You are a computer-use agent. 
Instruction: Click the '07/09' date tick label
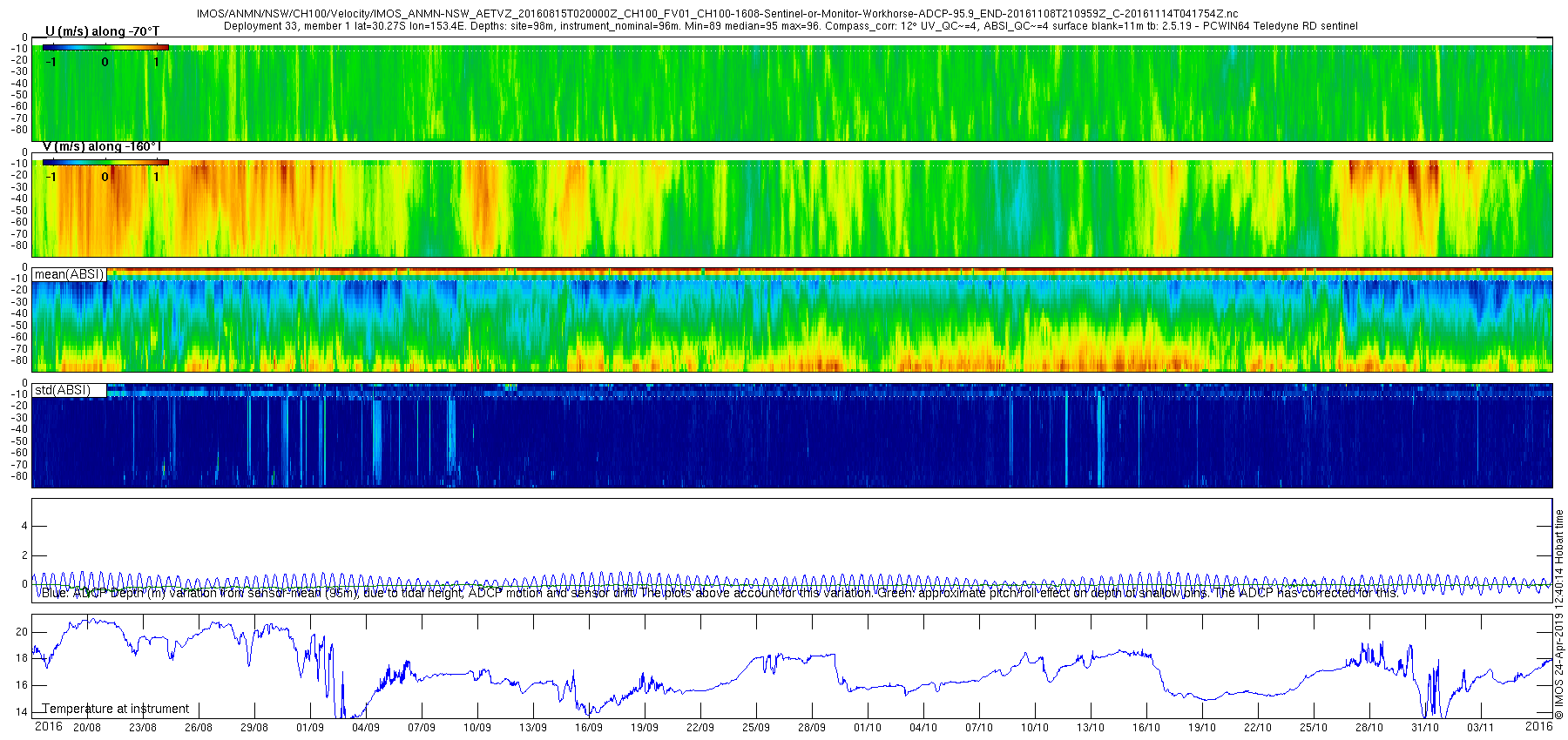pos(422,728)
